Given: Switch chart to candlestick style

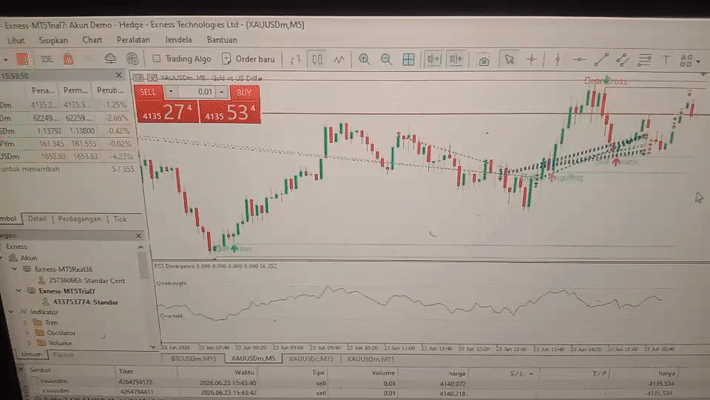Looking at the screenshot, I should point(317,59).
